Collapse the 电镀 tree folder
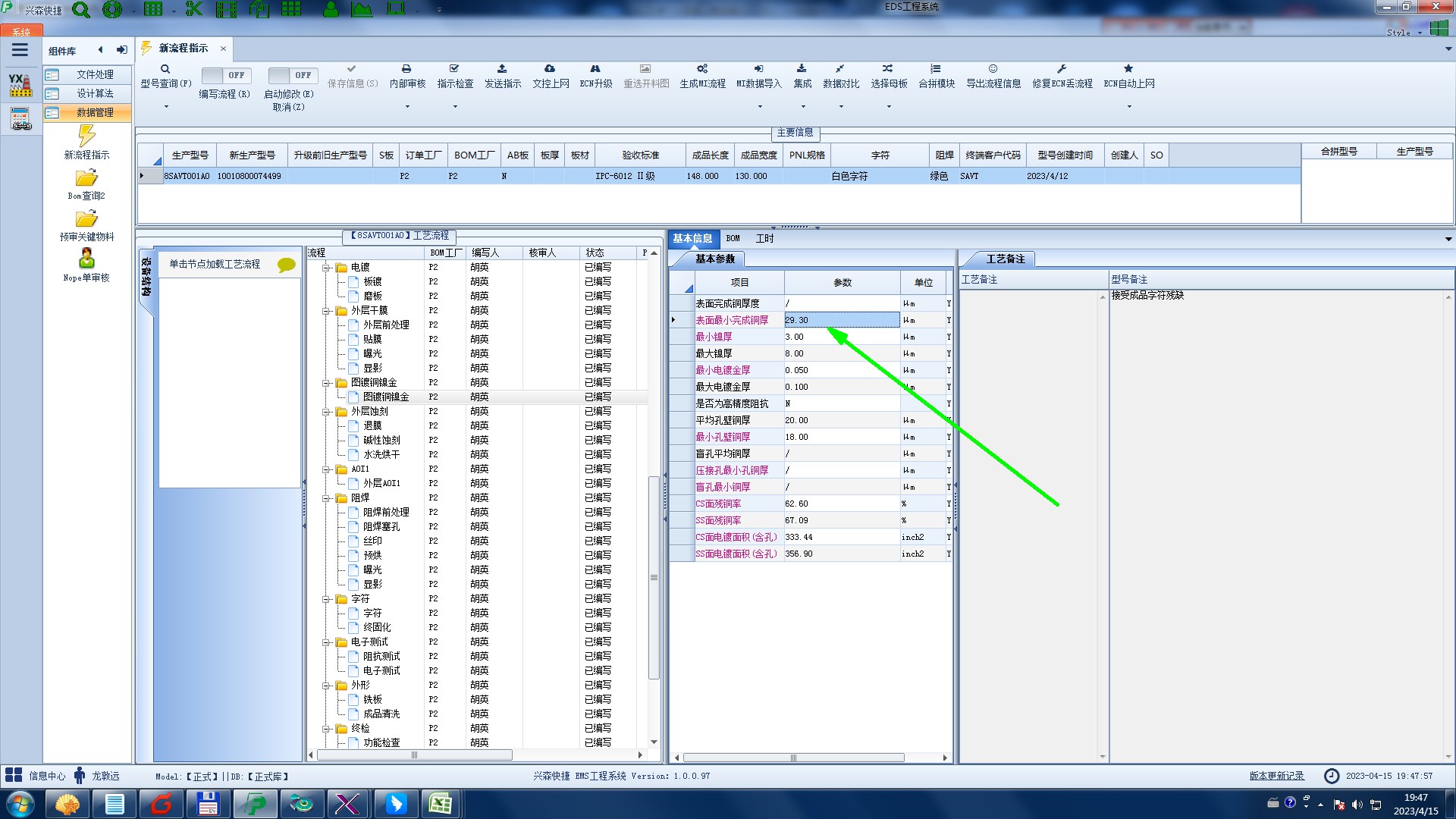 [326, 268]
